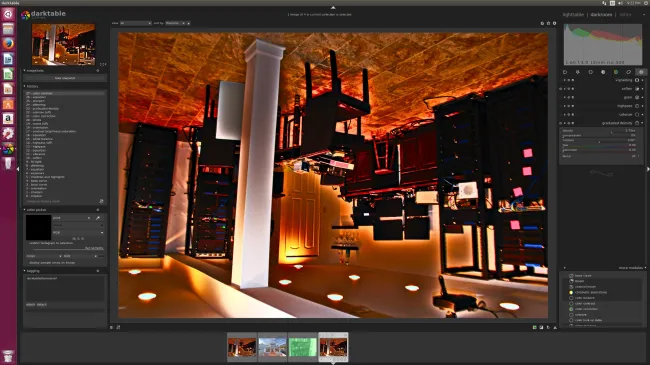Switch to the darkroom view
Viewport: 650px width, 365px height.
pos(601,15)
